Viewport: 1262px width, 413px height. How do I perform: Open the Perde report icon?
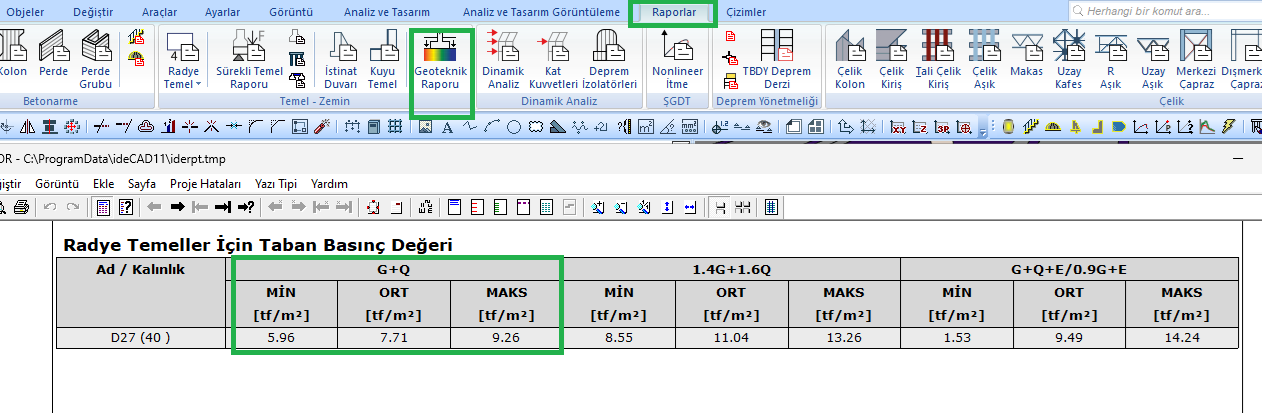(53, 54)
